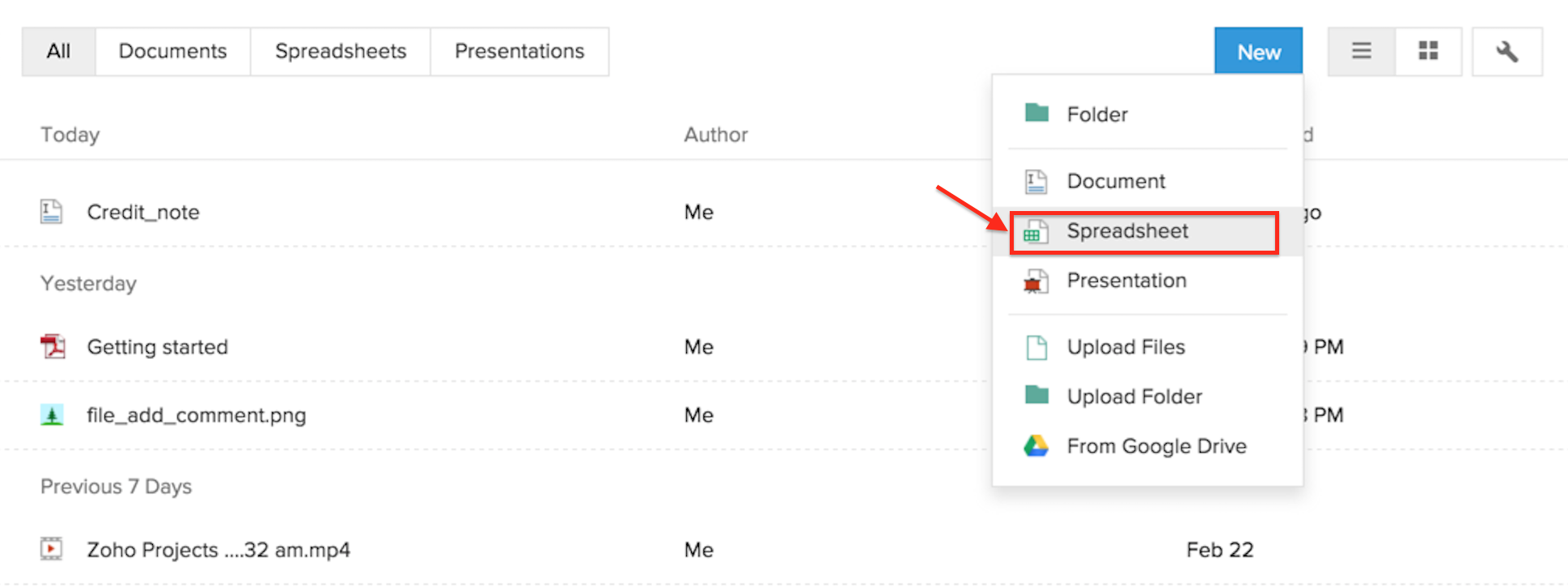Select Presentation from the New menu

pos(1126,281)
